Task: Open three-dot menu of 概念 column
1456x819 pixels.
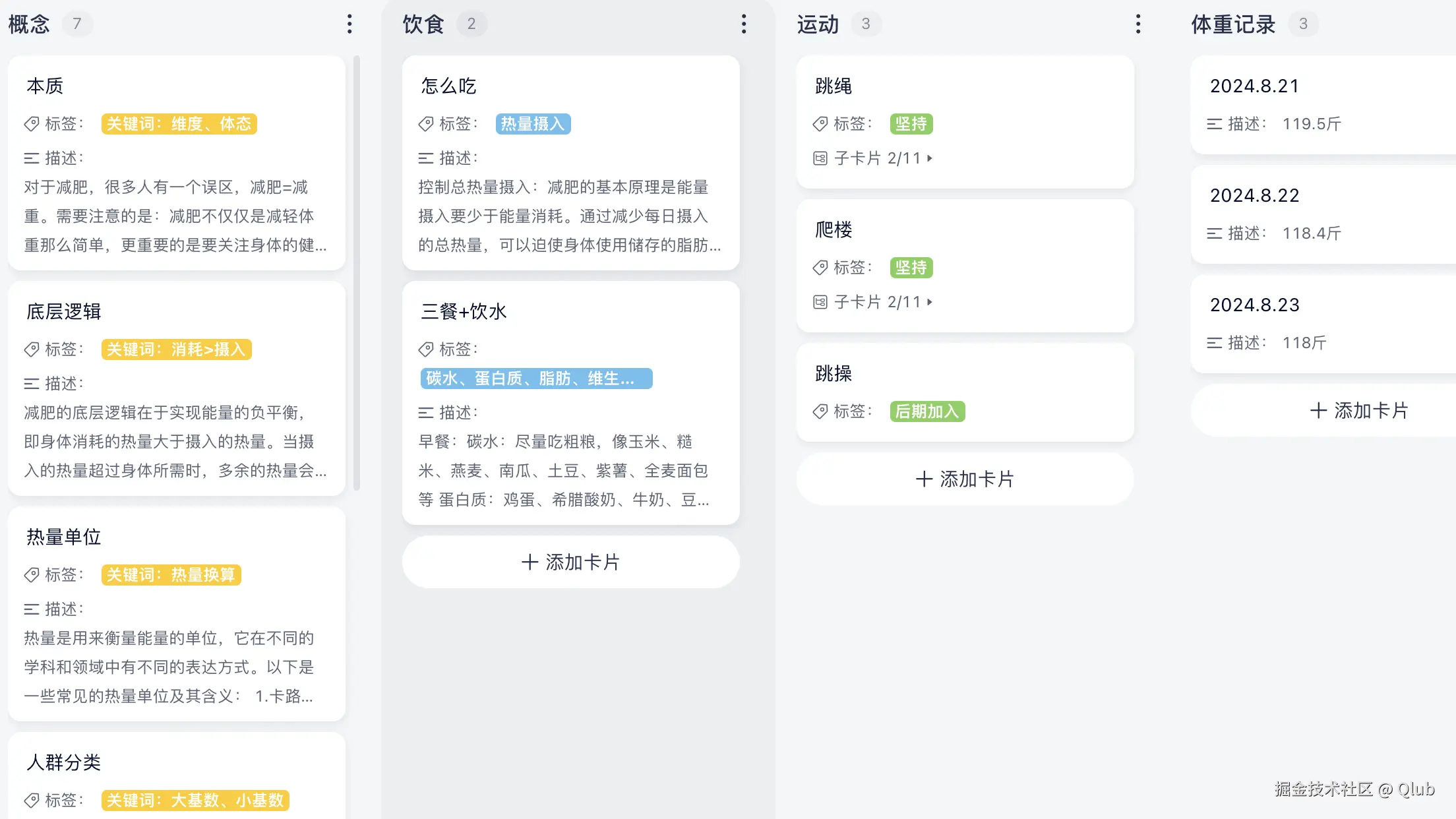Action: (349, 24)
